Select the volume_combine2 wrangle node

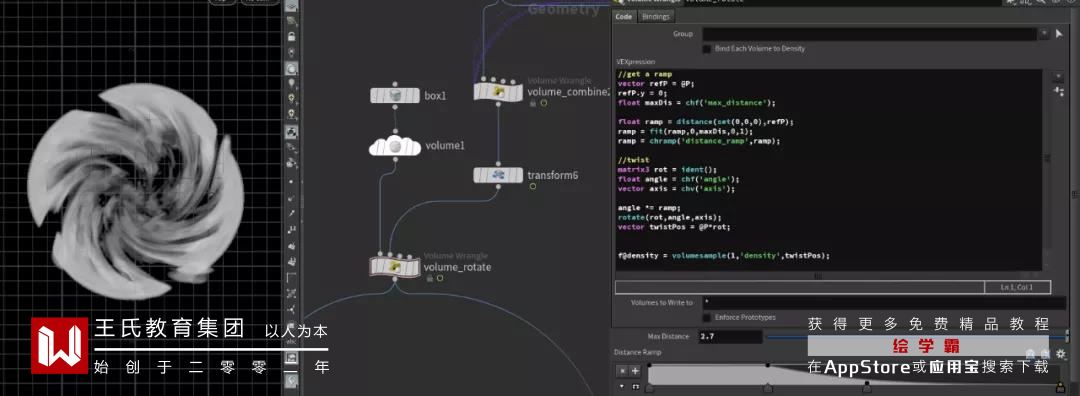pos(498,92)
